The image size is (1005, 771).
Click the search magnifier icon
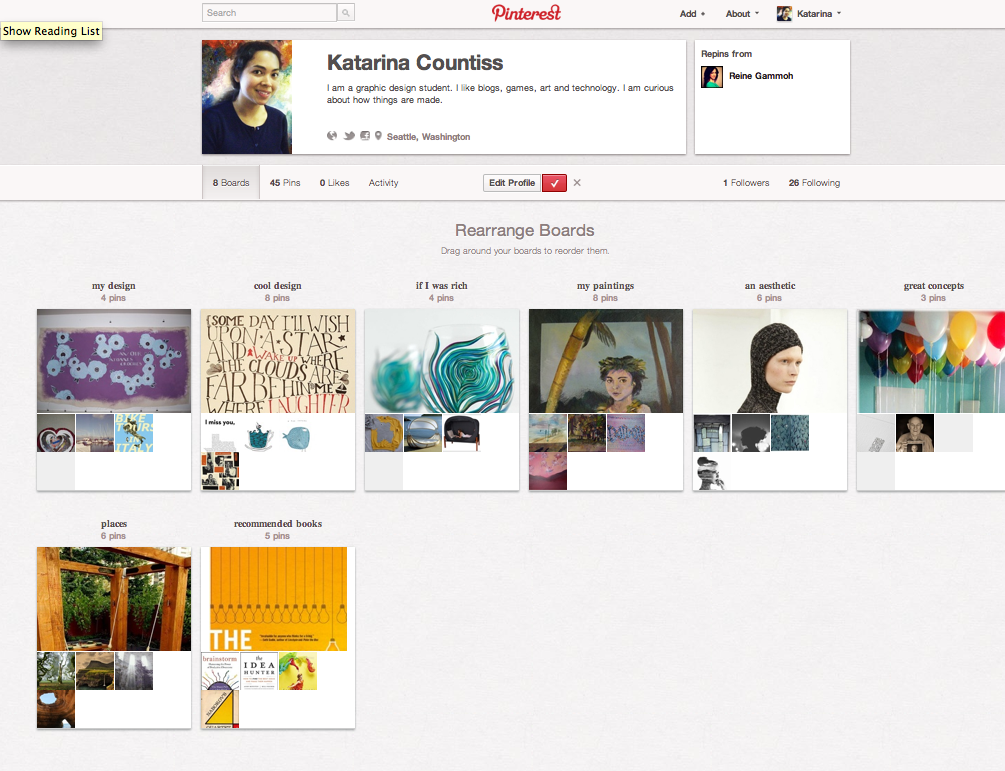[x=346, y=13]
